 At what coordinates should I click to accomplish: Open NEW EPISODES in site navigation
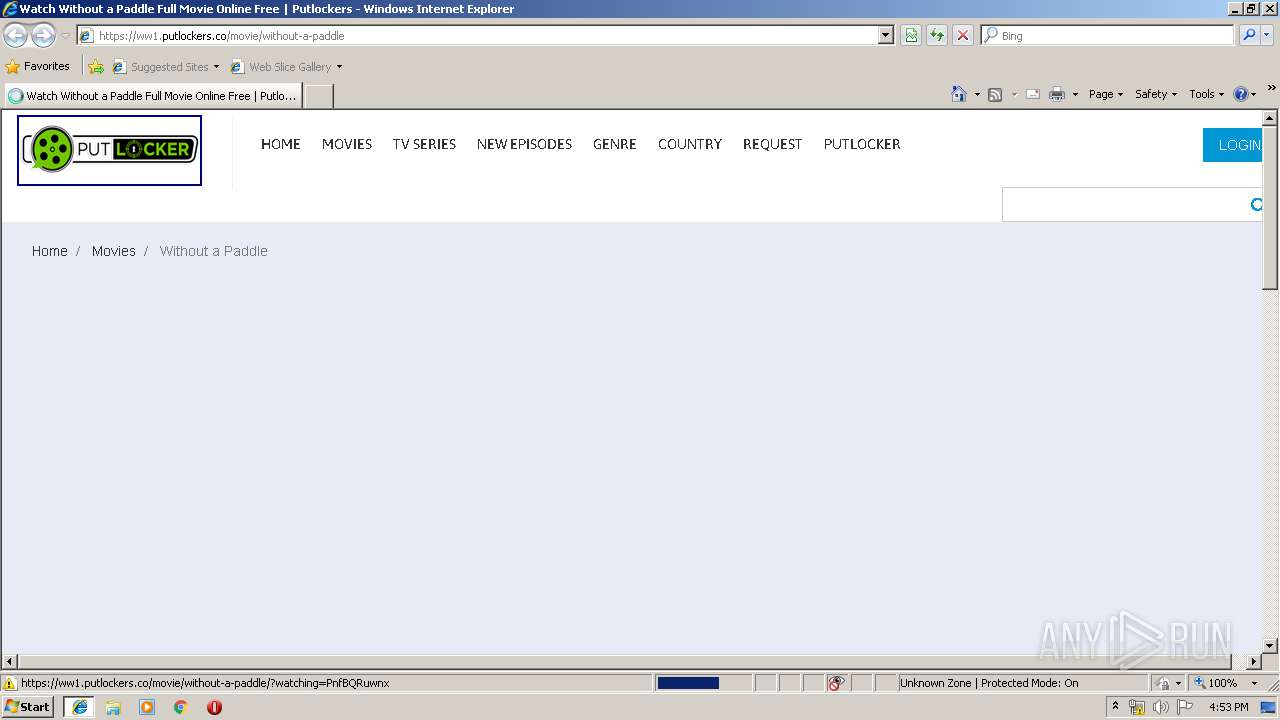pos(524,144)
